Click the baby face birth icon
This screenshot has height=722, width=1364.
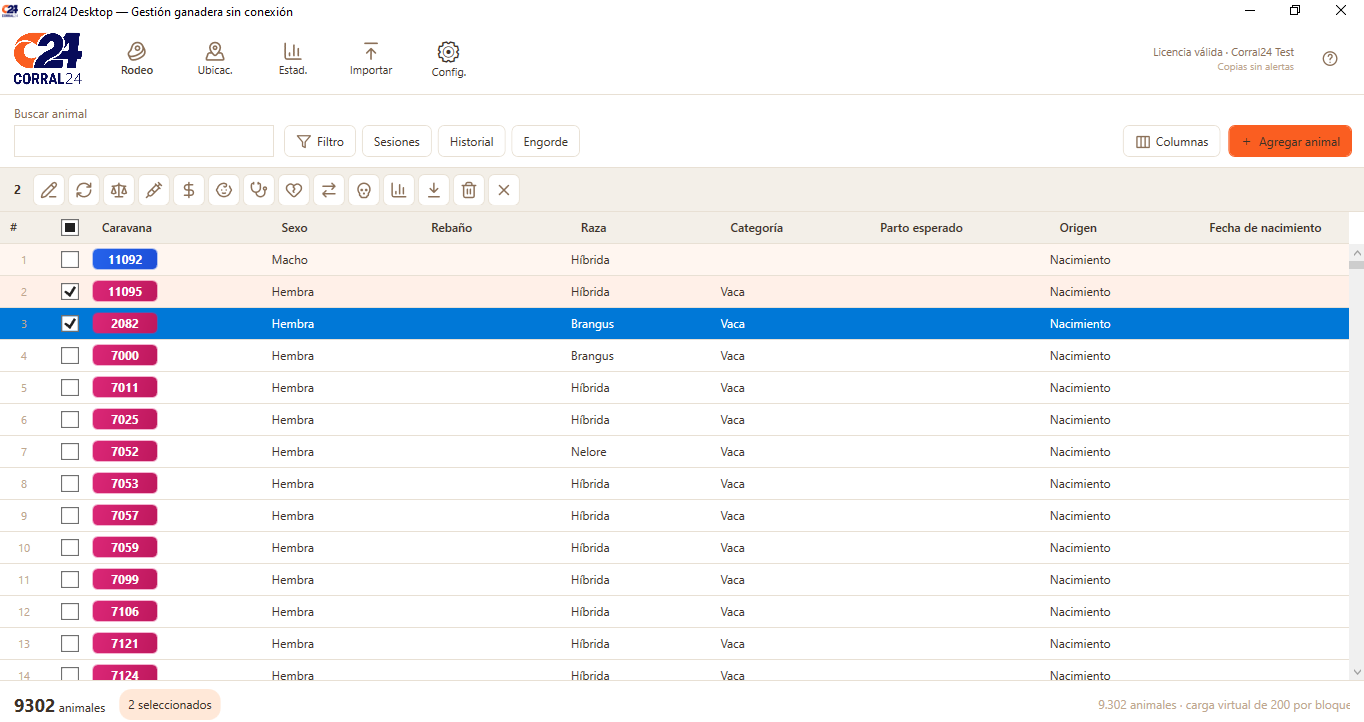click(x=224, y=190)
